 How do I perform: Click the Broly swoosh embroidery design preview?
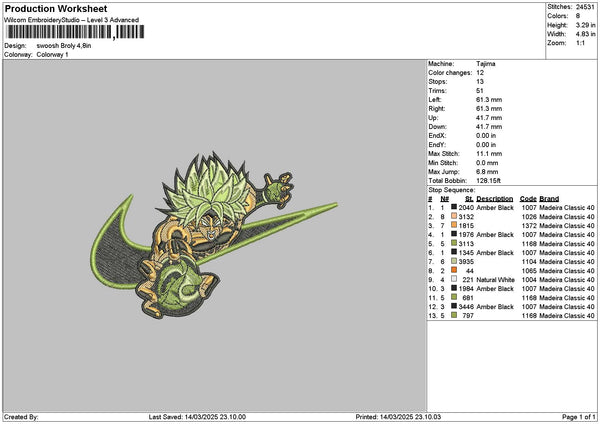pyautogui.click(x=214, y=235)
